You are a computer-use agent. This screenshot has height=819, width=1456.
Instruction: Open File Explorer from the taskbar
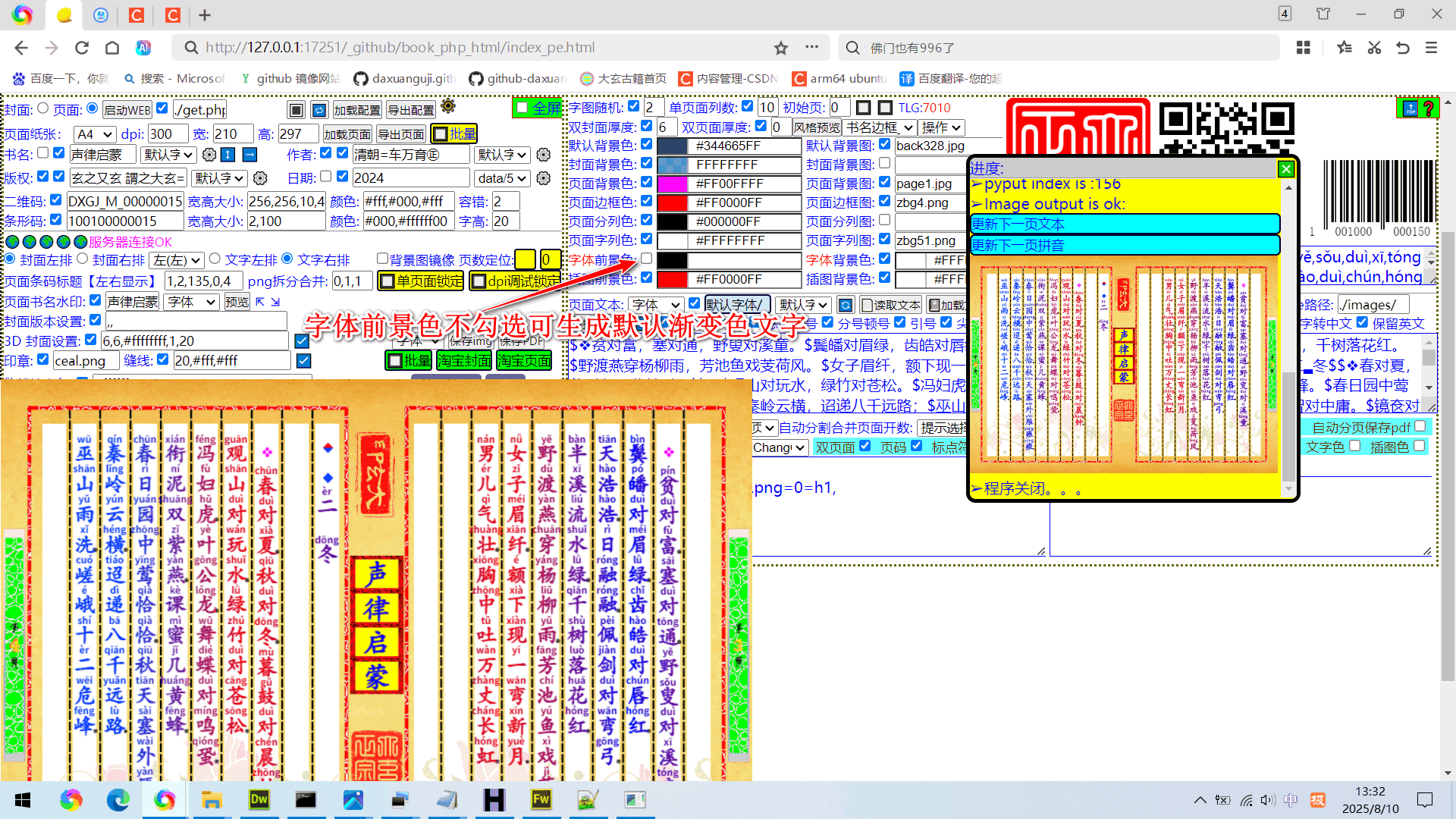click(x=211, y=800)
